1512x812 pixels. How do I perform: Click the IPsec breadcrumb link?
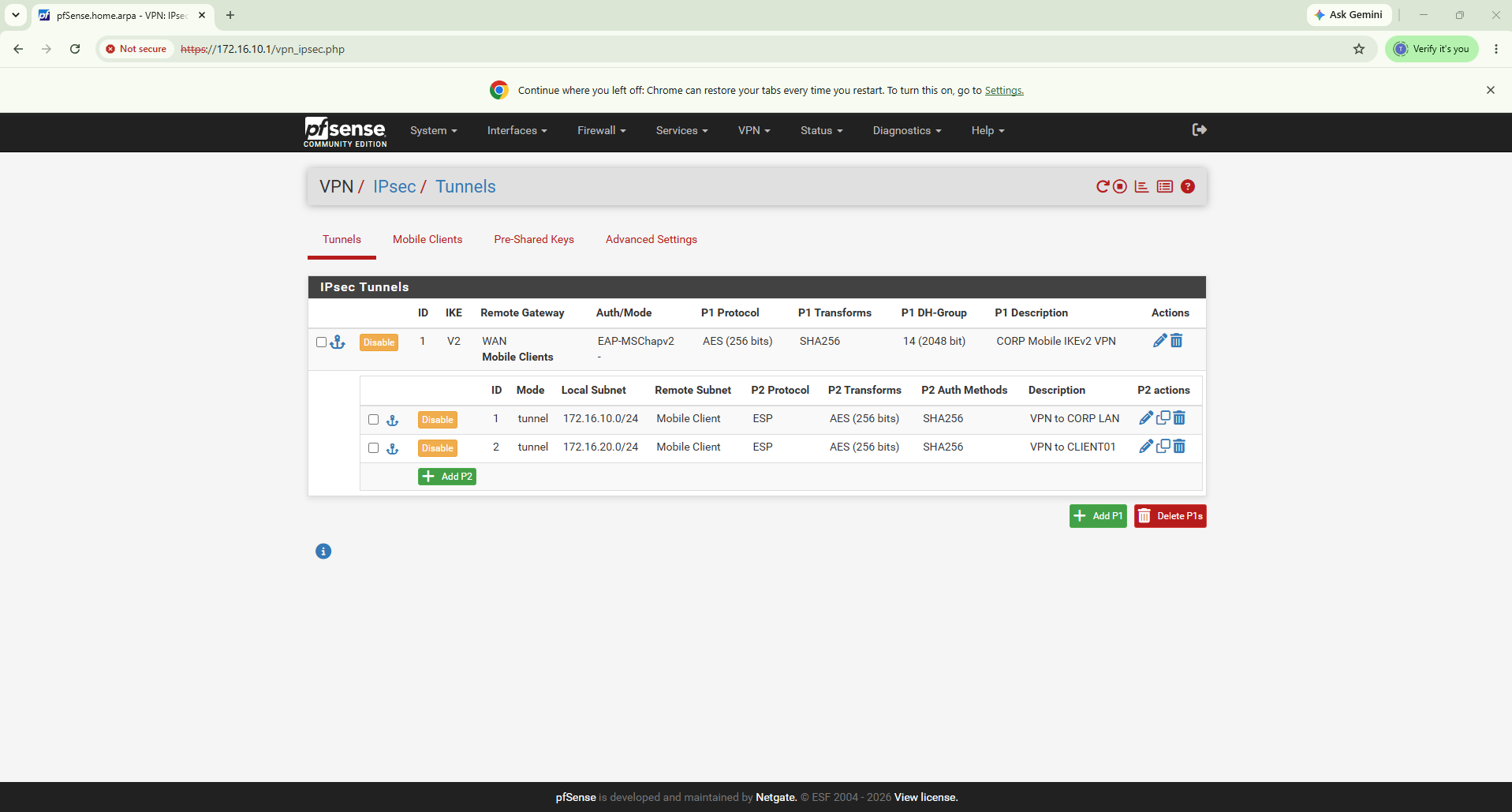coord(394,187)
